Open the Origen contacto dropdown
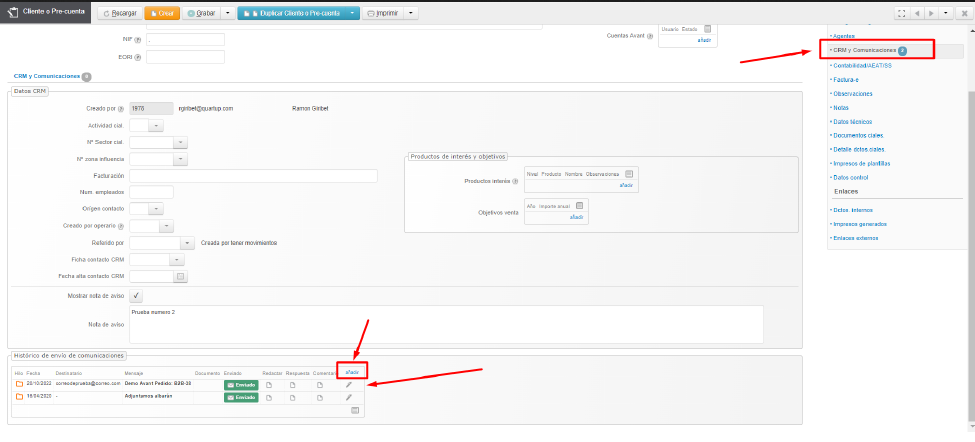 click(x=157, y=209)
